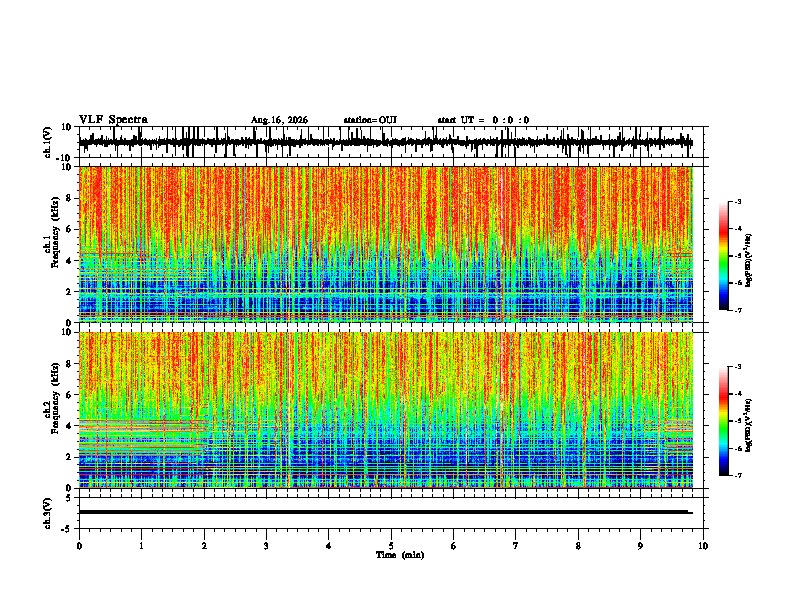
Task: Click the ch.3 voltage trace line
Action: 385,512
